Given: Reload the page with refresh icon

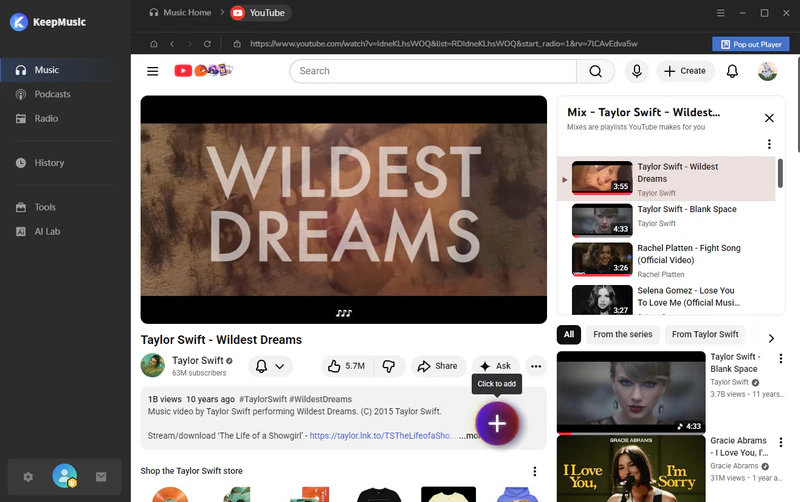Looking at the screenshot, I should [207, 44].
